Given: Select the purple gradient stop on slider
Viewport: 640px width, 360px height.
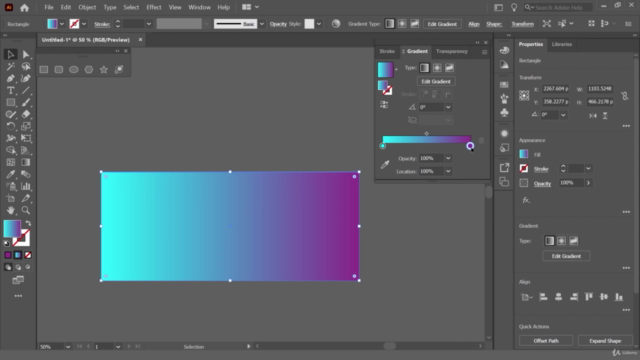Looking at the screenshot, I should pos(470,146).
